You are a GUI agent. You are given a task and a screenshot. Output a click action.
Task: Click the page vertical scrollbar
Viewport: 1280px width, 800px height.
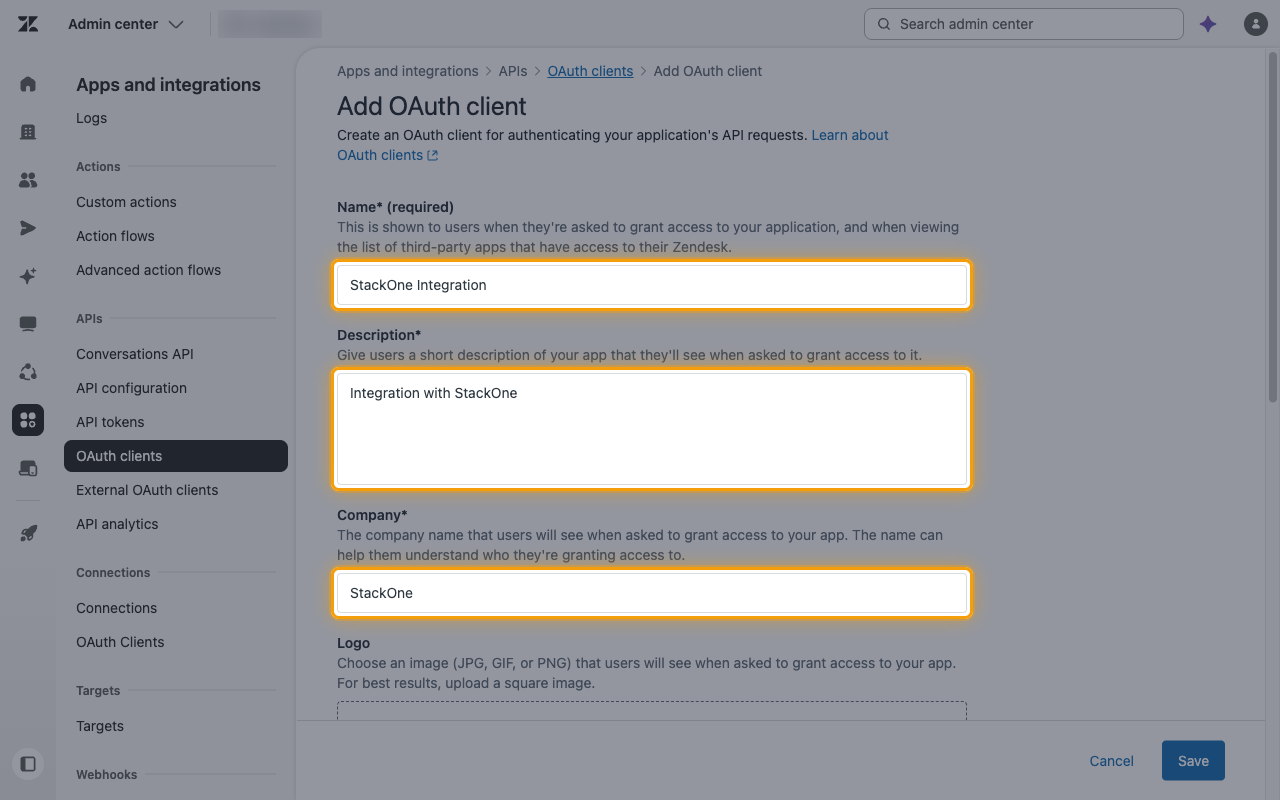1272,225
